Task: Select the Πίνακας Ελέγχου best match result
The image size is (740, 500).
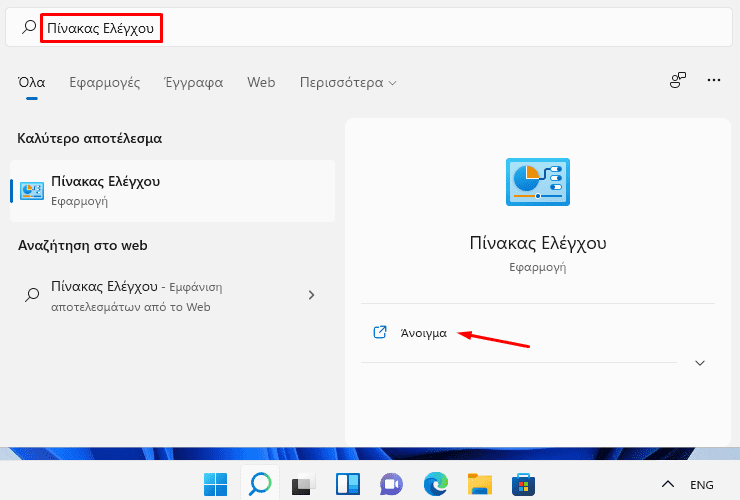Action: tap(173, 191)
